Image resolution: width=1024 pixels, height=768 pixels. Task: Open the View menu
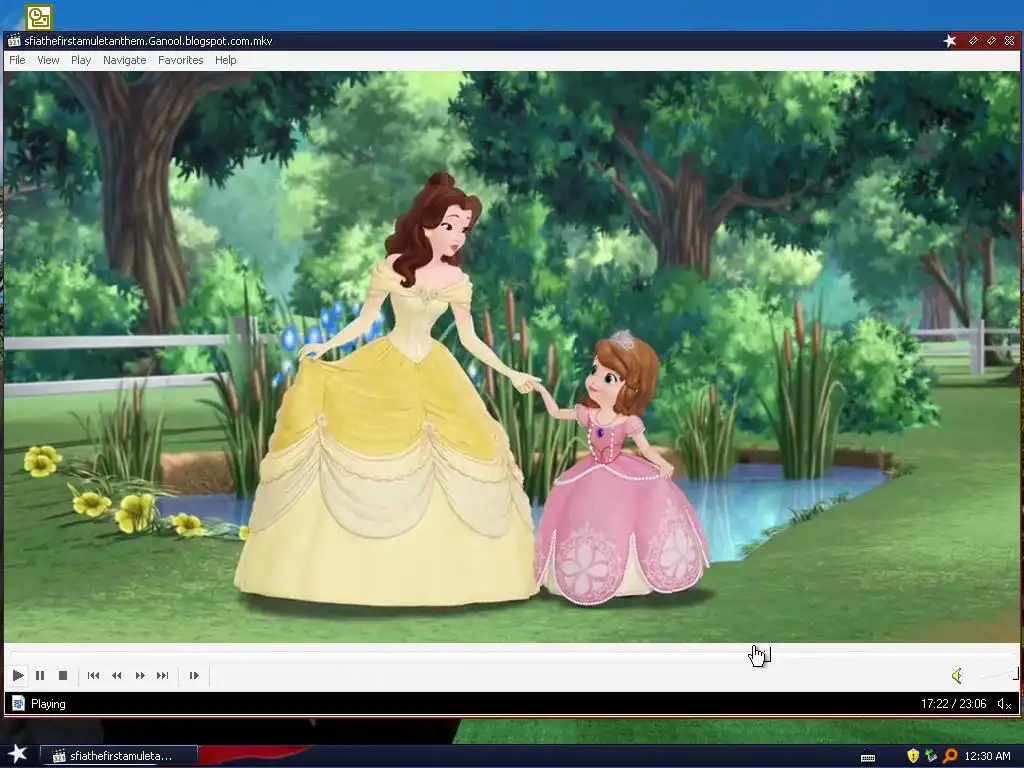[x=48, y=60]
